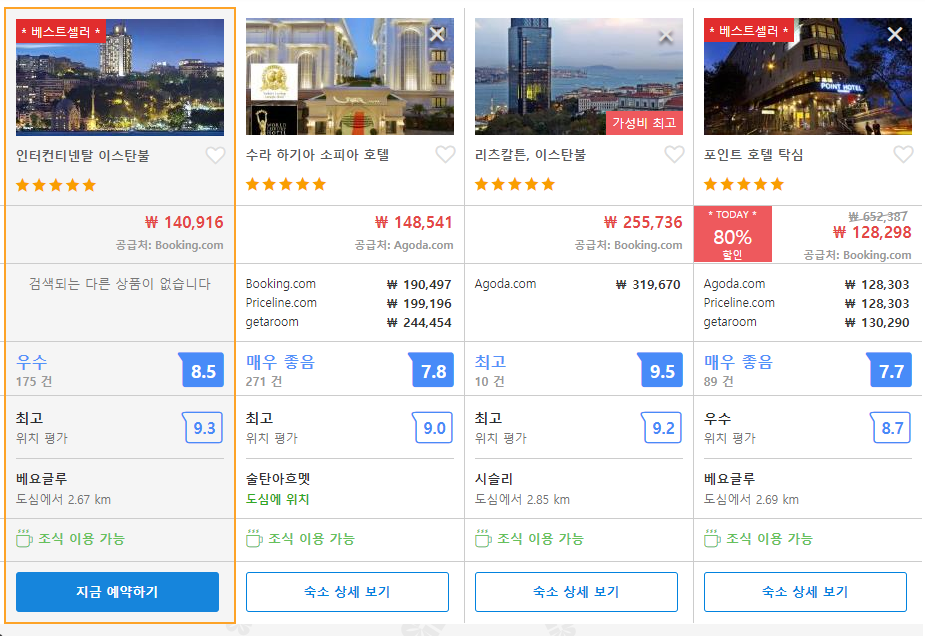Click the 7.7 review score badge

[x=890, y=370]
